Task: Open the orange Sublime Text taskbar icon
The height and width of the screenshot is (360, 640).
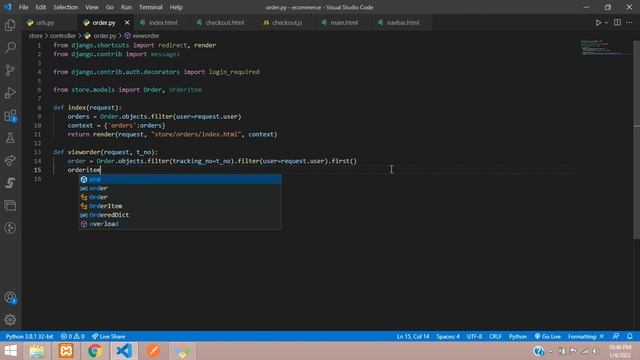Action: point(153,351)
